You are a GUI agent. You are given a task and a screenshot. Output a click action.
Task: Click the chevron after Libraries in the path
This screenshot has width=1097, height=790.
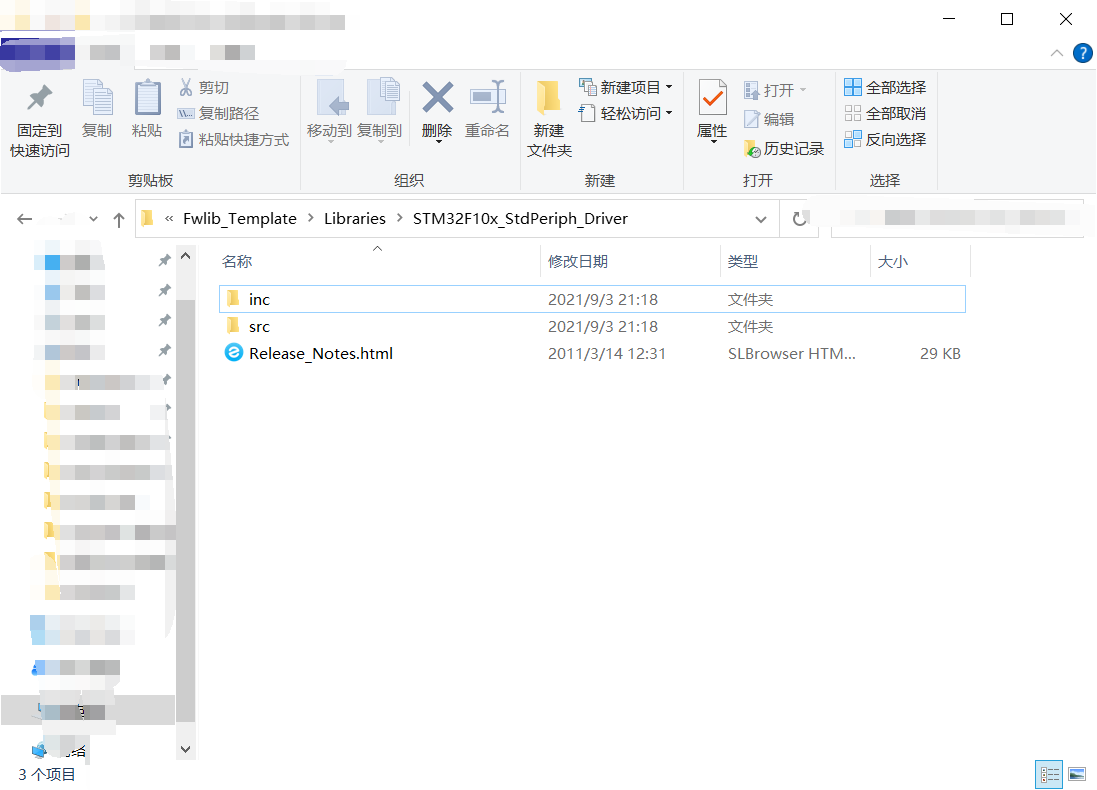(x=399, y=218)
